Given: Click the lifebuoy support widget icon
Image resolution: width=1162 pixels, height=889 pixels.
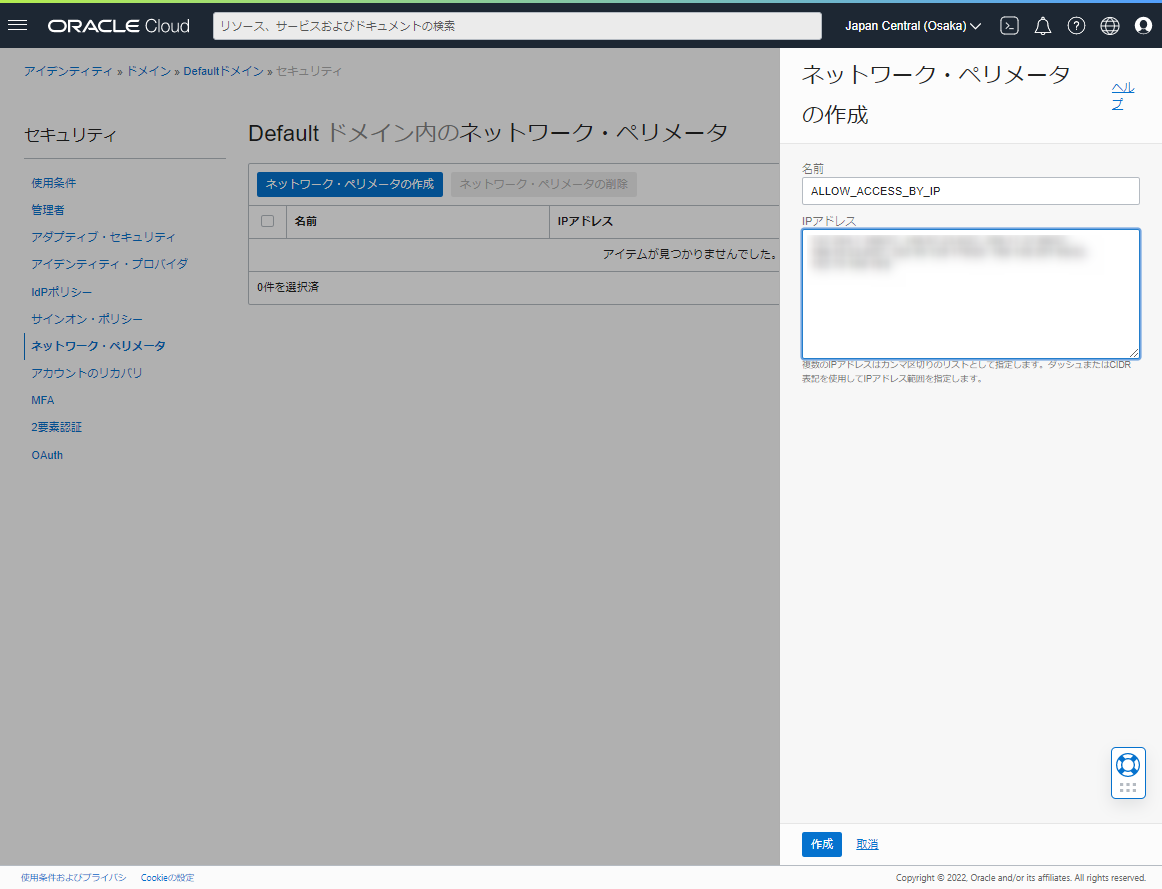Looking at the screenshot, I should tap(1128, 765).
